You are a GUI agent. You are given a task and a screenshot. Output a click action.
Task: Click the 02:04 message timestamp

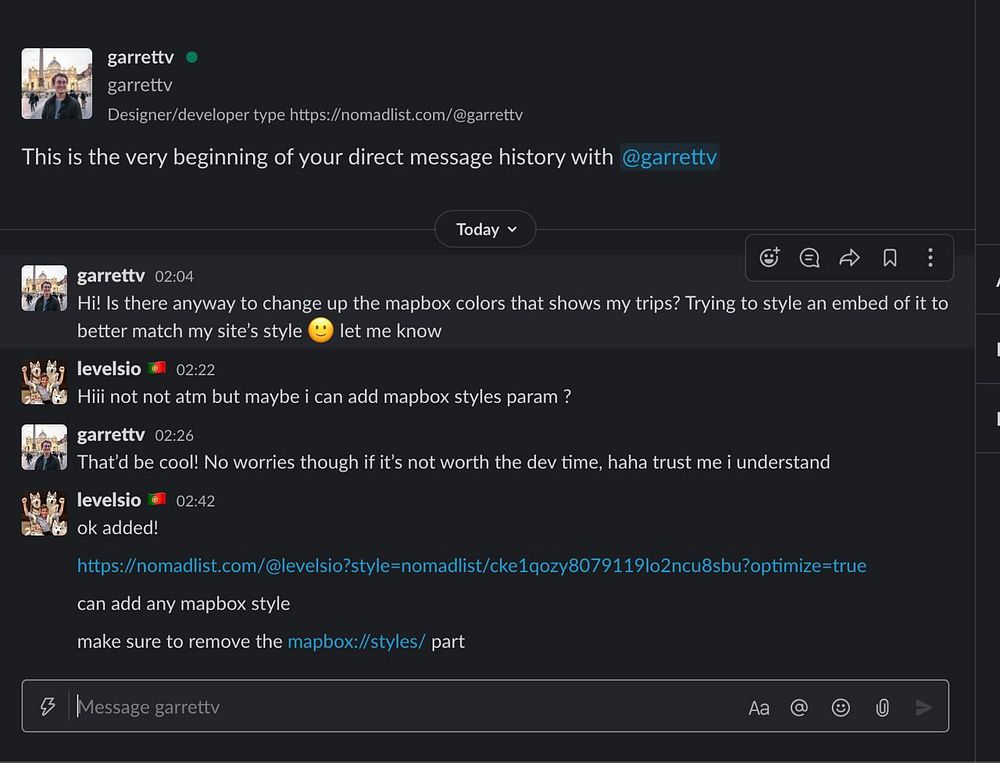point(174,277)
